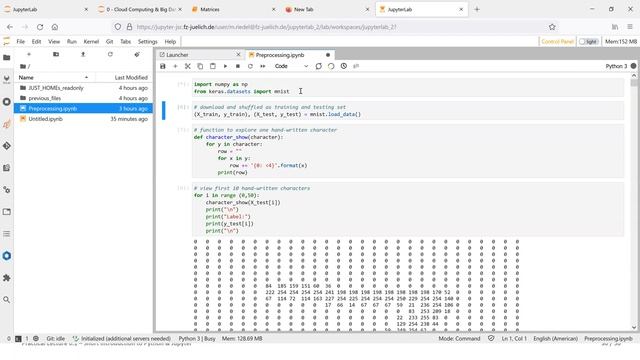Select Untitled.ipynb in file list
This screenshot has width=640, height=360.
point(83,119)
